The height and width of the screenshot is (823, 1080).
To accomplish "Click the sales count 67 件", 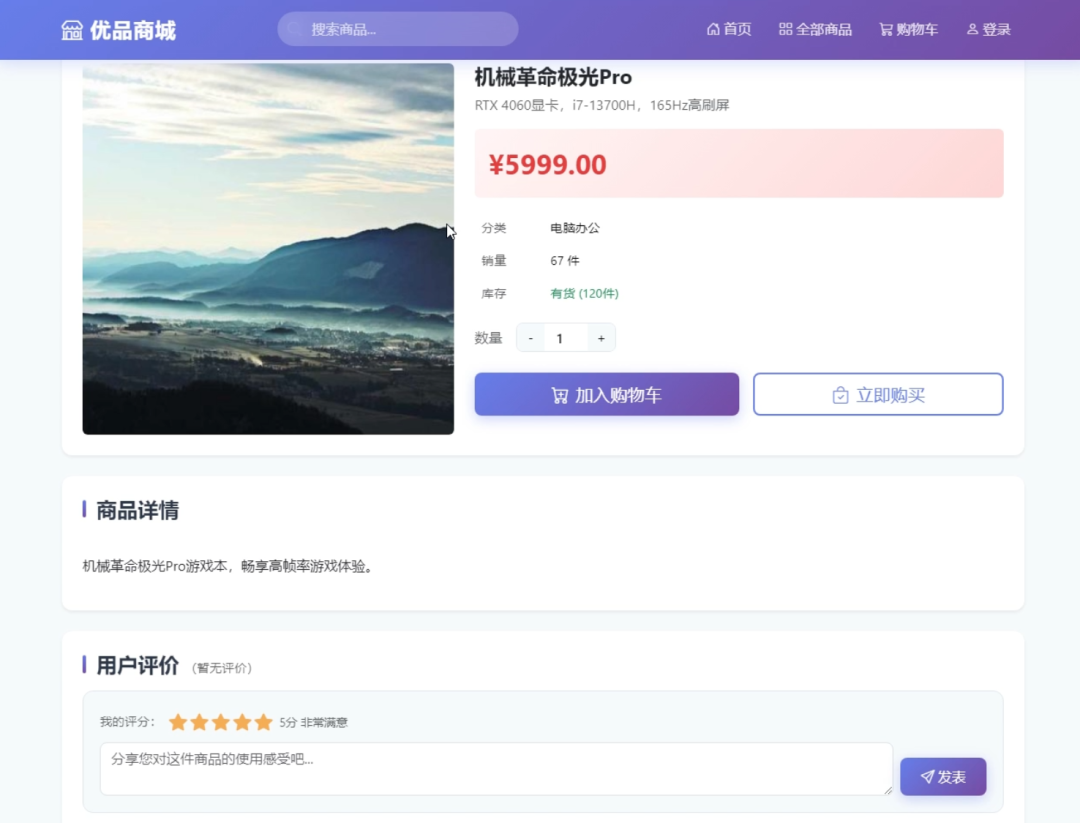I will click(x=565, y=260).
